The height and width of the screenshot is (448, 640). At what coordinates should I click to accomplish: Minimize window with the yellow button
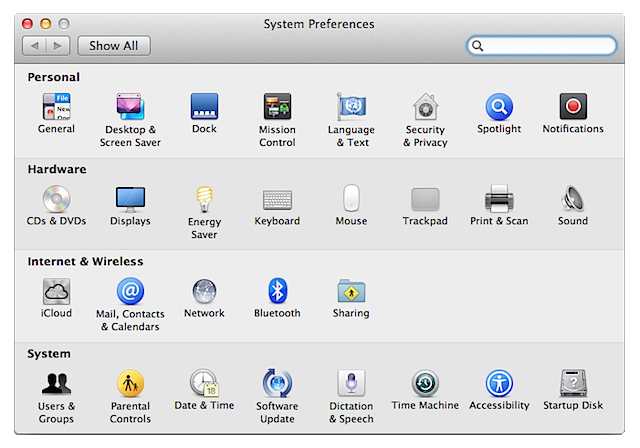point(46,24)
